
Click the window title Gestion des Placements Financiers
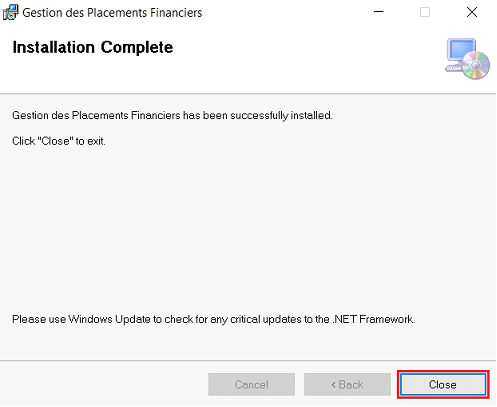tap(112, 13)
